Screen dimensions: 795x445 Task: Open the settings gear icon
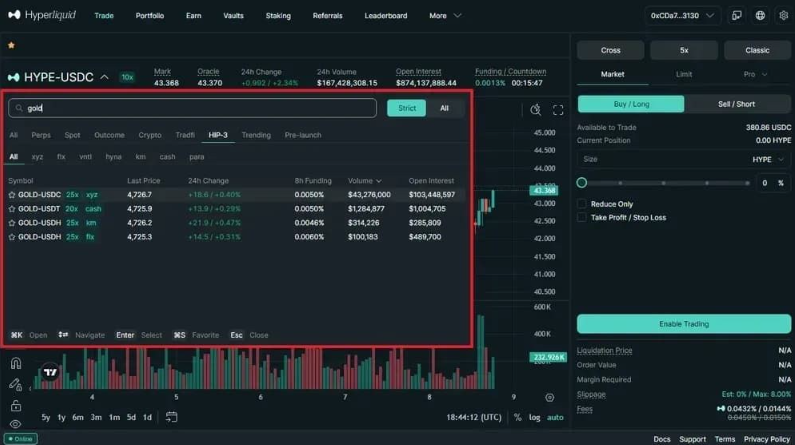click(784, 16)
